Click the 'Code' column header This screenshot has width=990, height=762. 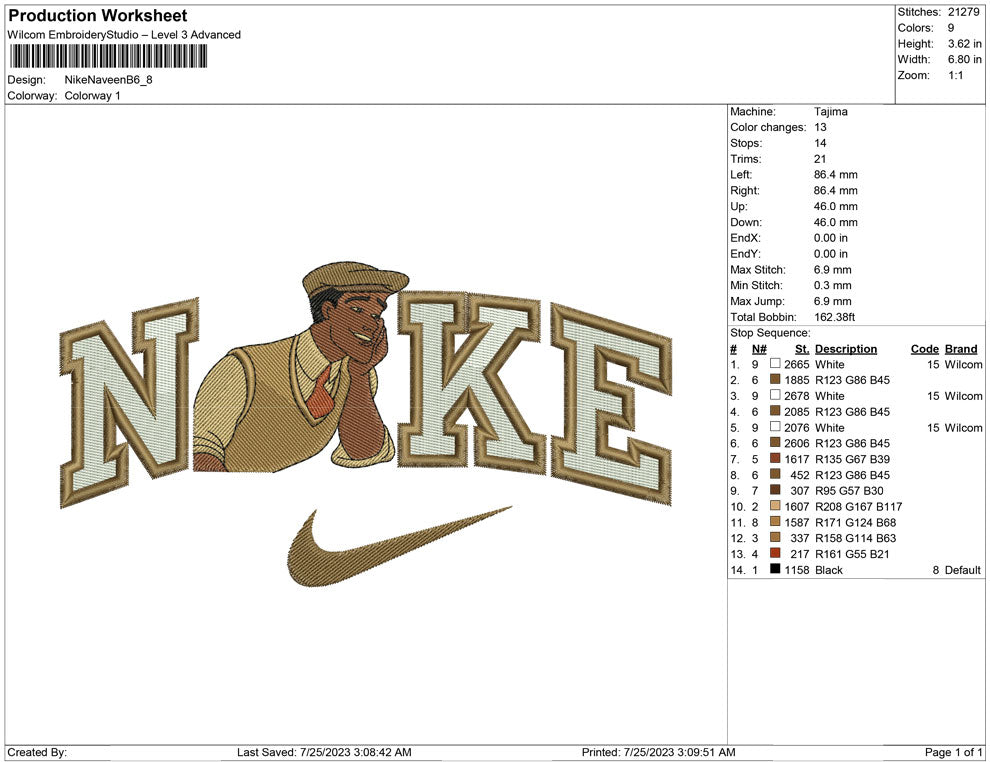point(925,348)
